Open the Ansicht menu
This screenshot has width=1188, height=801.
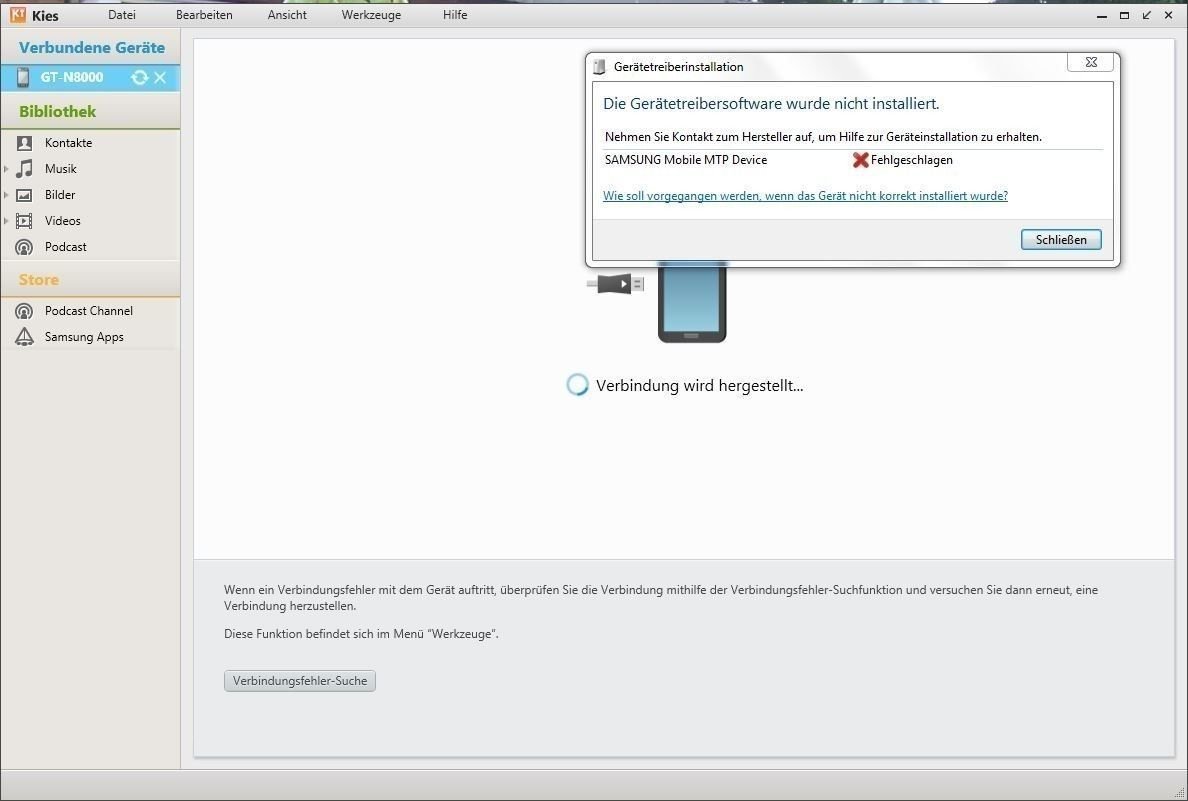pyautogui.click(x=287, y=15)
